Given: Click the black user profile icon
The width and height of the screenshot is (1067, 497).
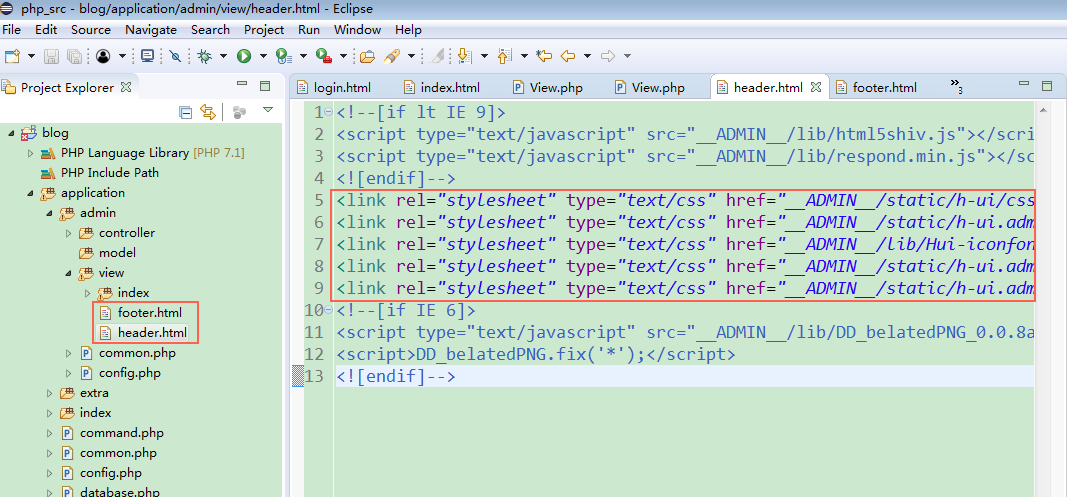Looking at the screenshot, I should point(103,57).
